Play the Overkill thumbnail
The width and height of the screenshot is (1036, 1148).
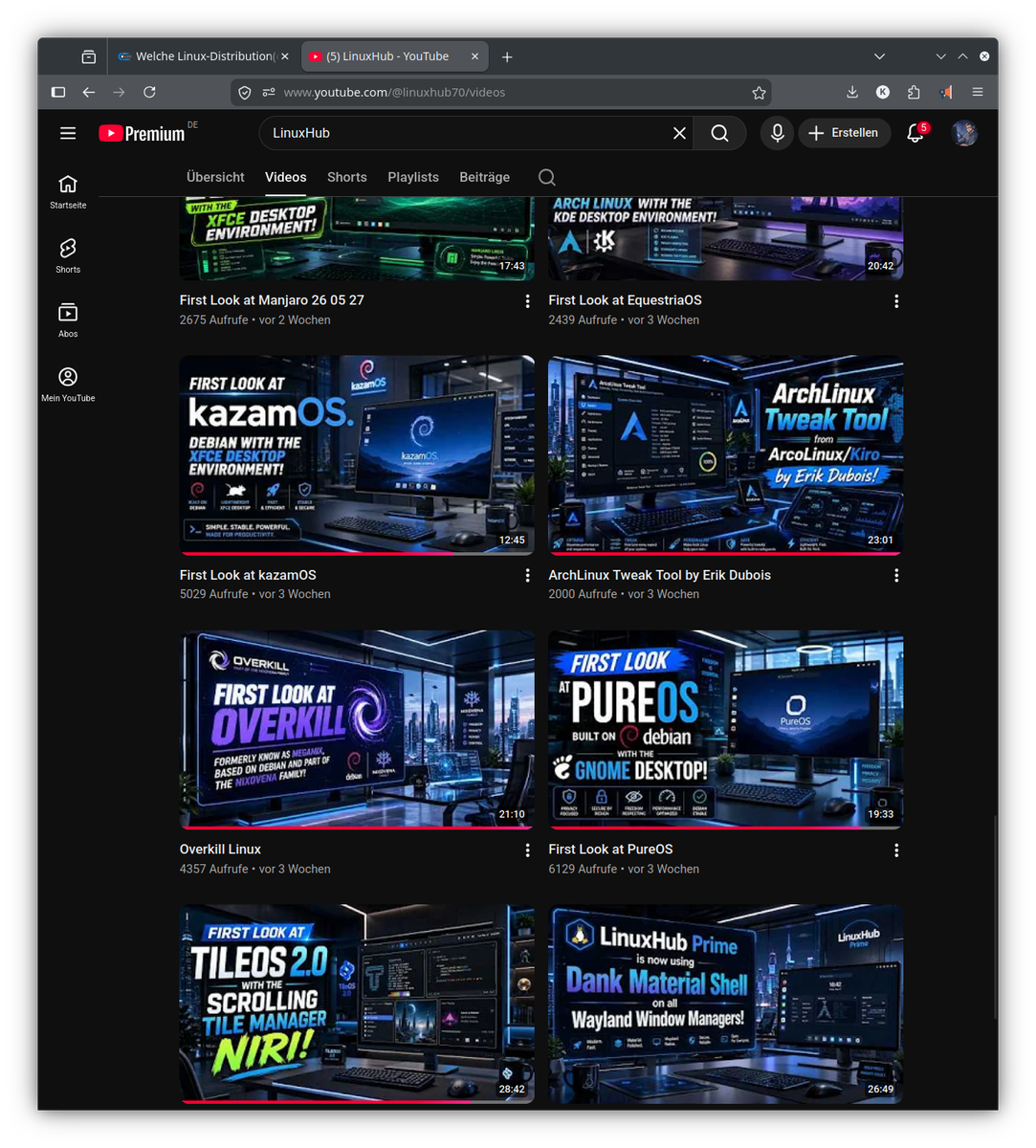pos(357,730)
